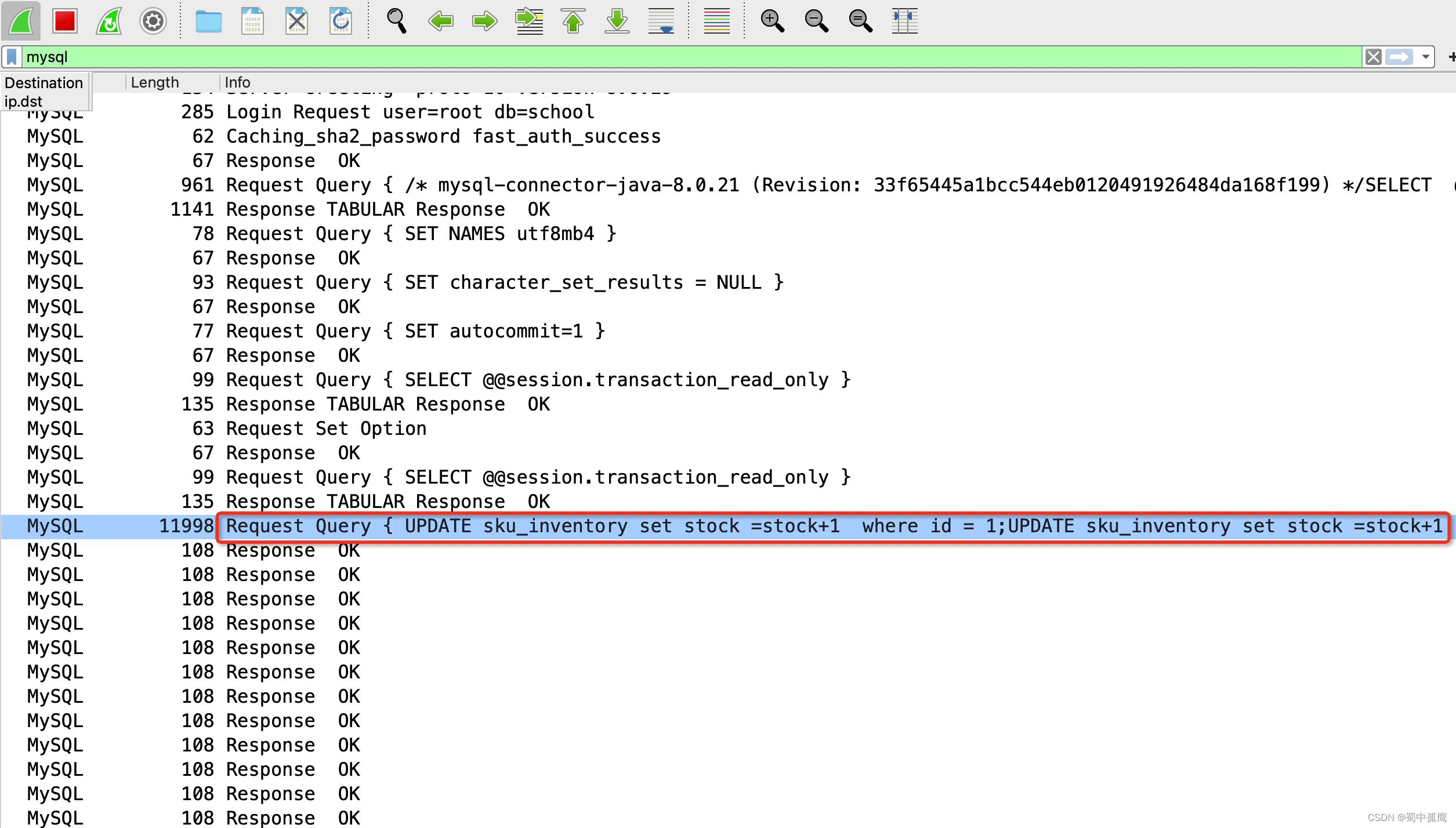Viewport: 1456px width, 828px height.
Task: Go back in packet history
Action: coord(440,21)
